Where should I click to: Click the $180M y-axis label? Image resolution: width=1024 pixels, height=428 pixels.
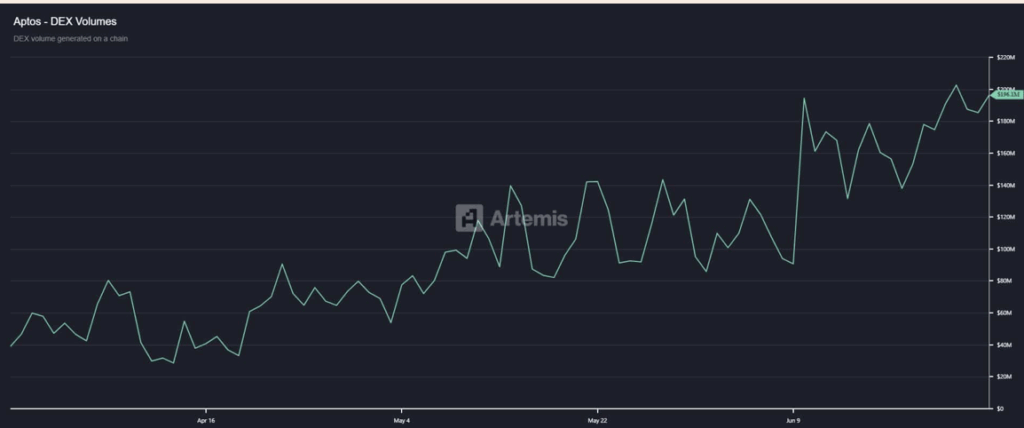pos(1004,122)
